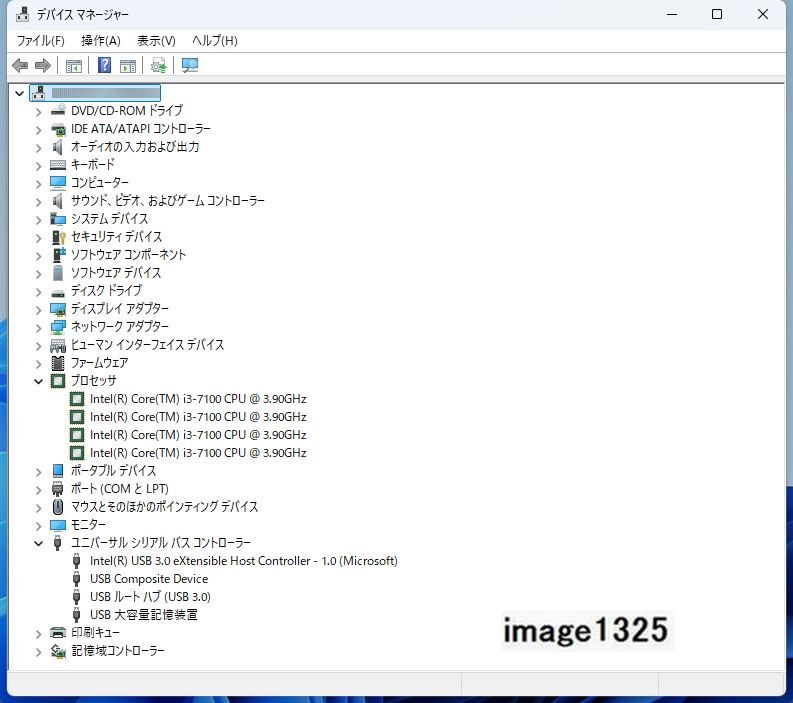Select USB Composite Device label
Viewport: 793px width, 703px height.
[149, 579]
